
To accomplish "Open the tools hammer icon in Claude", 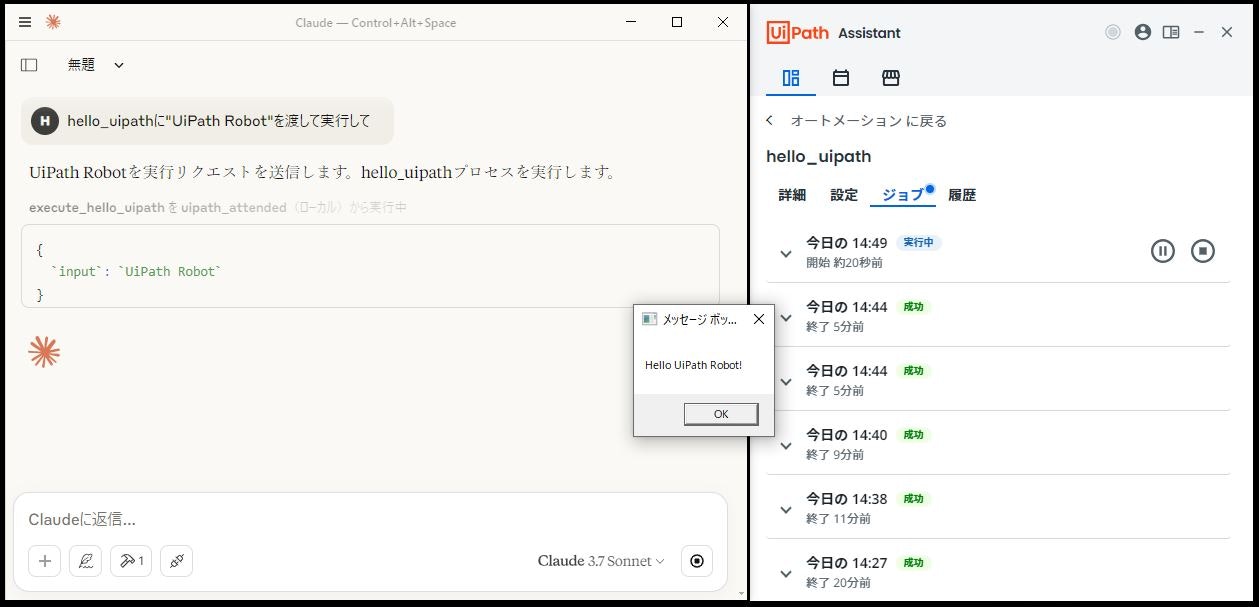I will (127, 561).
